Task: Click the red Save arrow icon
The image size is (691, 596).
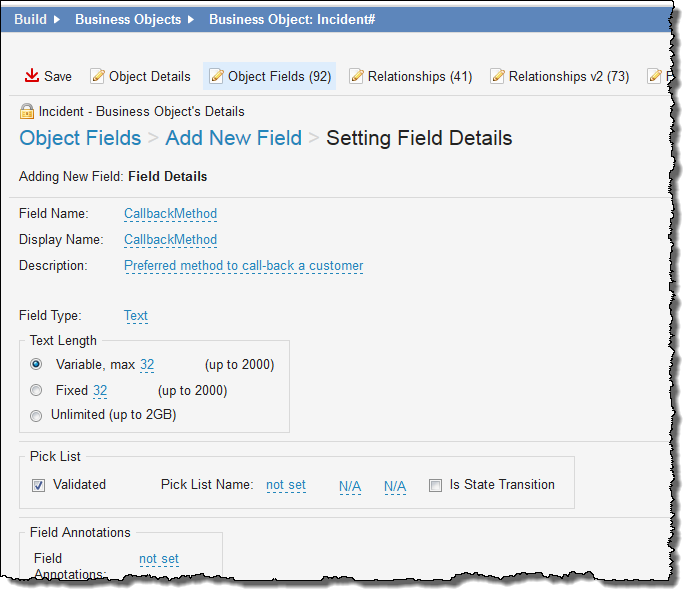Action: pyautogui.click(x=31, y=76)
